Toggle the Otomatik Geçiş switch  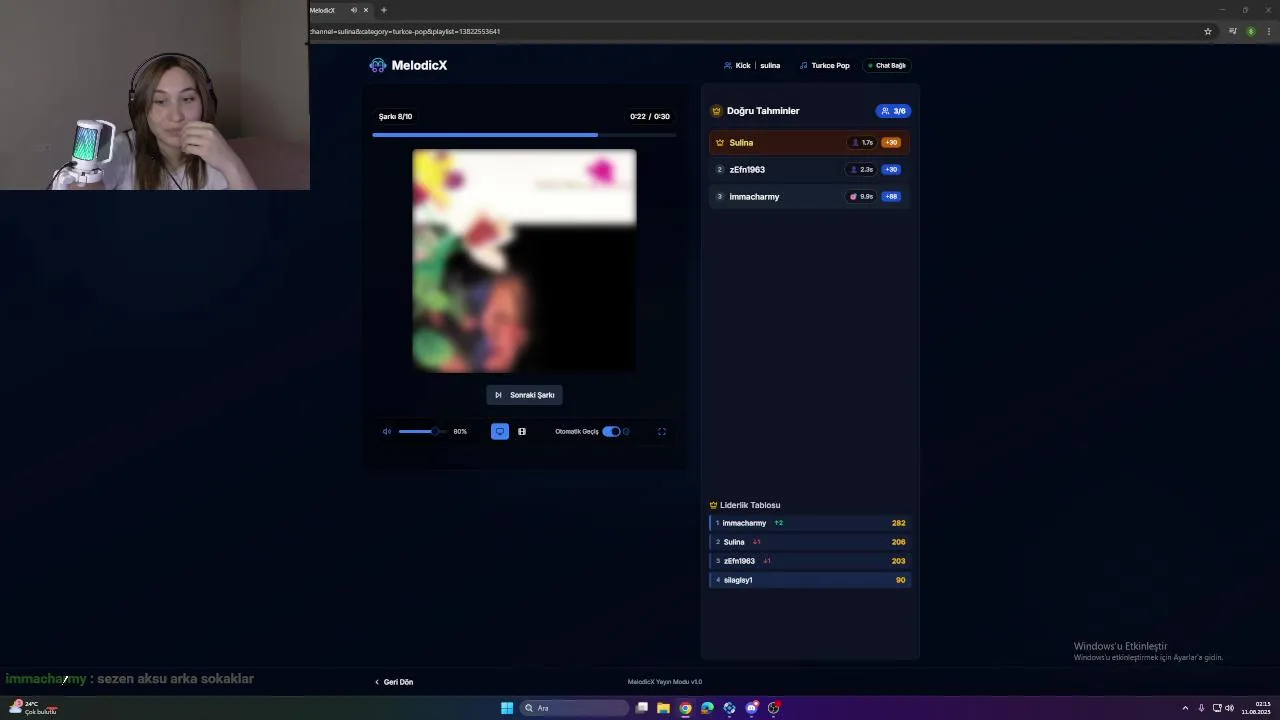(611, 432)
